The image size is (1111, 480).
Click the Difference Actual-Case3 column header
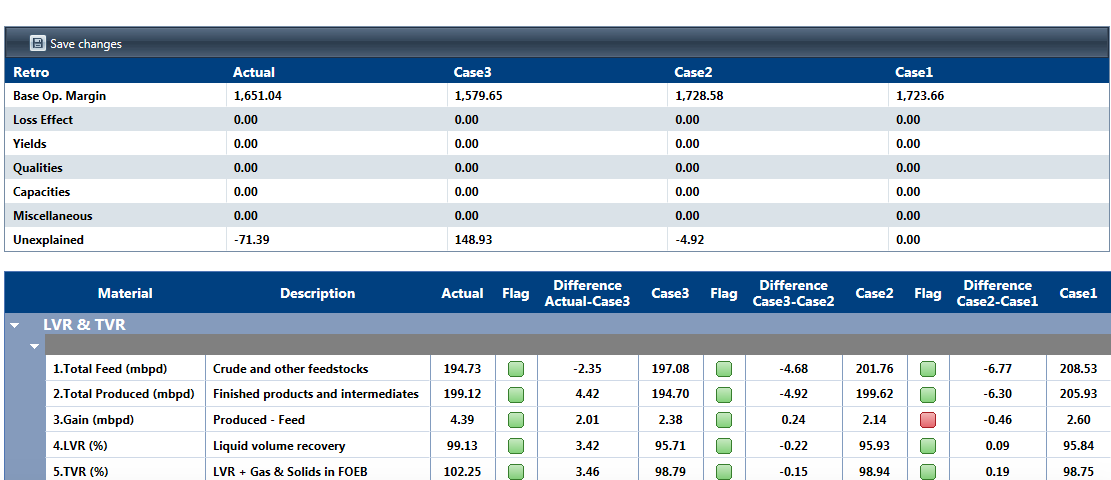point(587,293)
